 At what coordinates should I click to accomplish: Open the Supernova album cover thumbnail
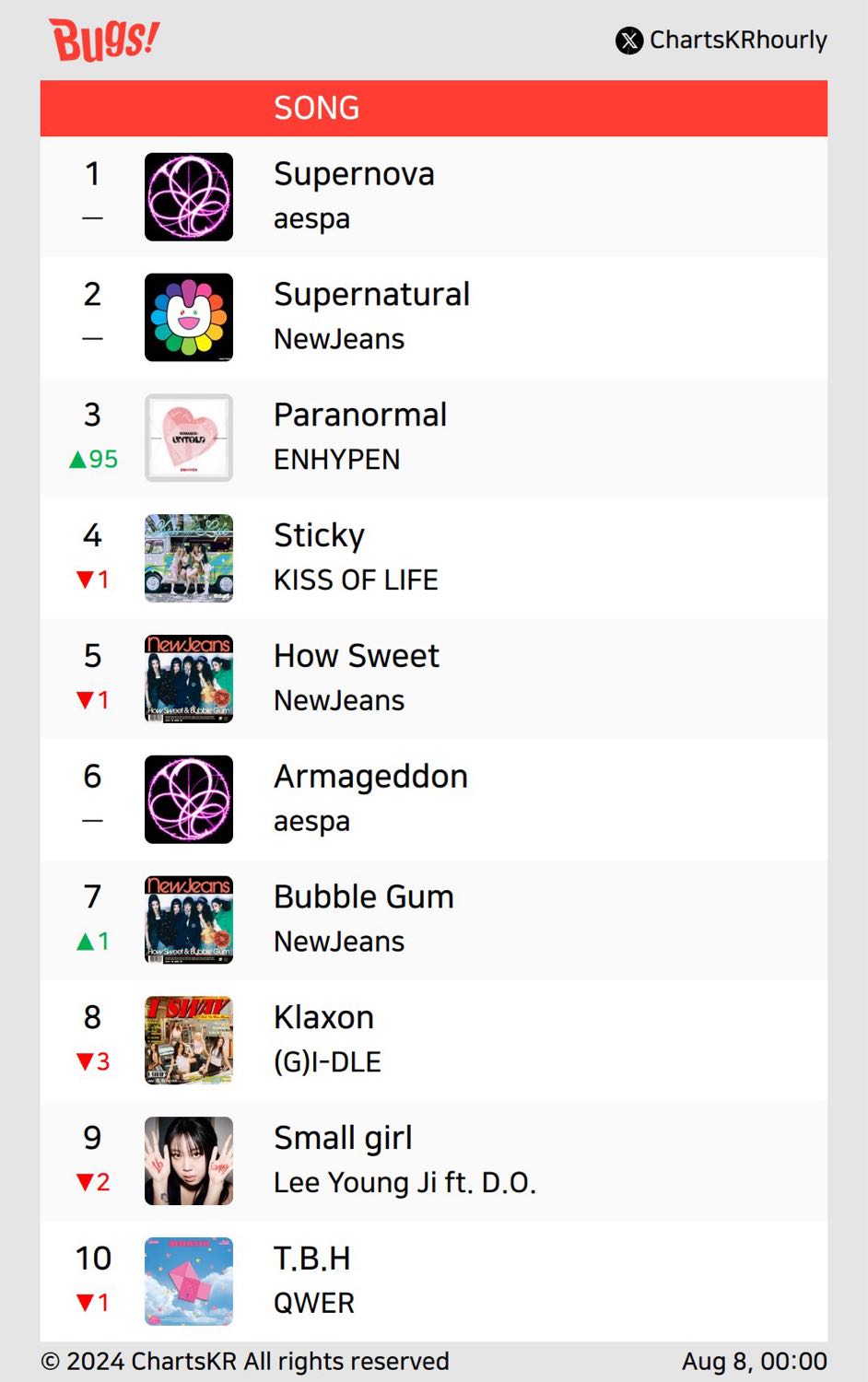click(x=189, y=197)
